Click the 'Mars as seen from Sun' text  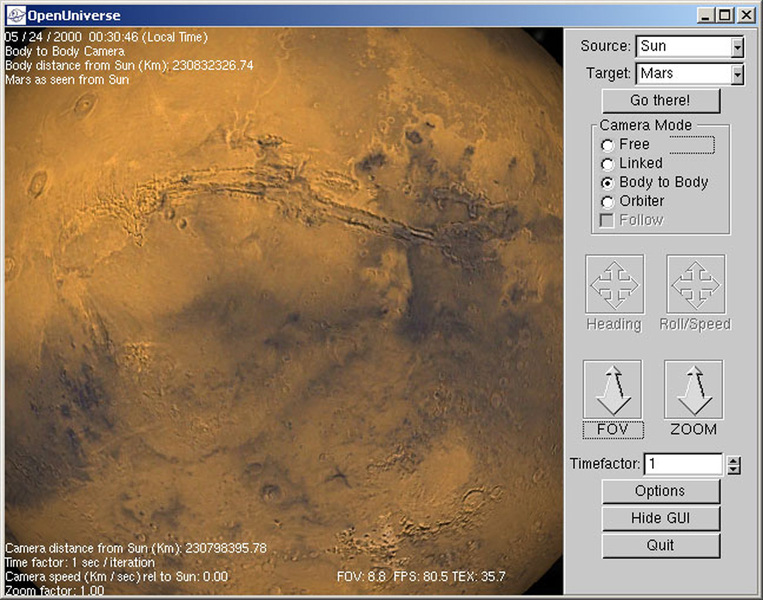[67, 80]
